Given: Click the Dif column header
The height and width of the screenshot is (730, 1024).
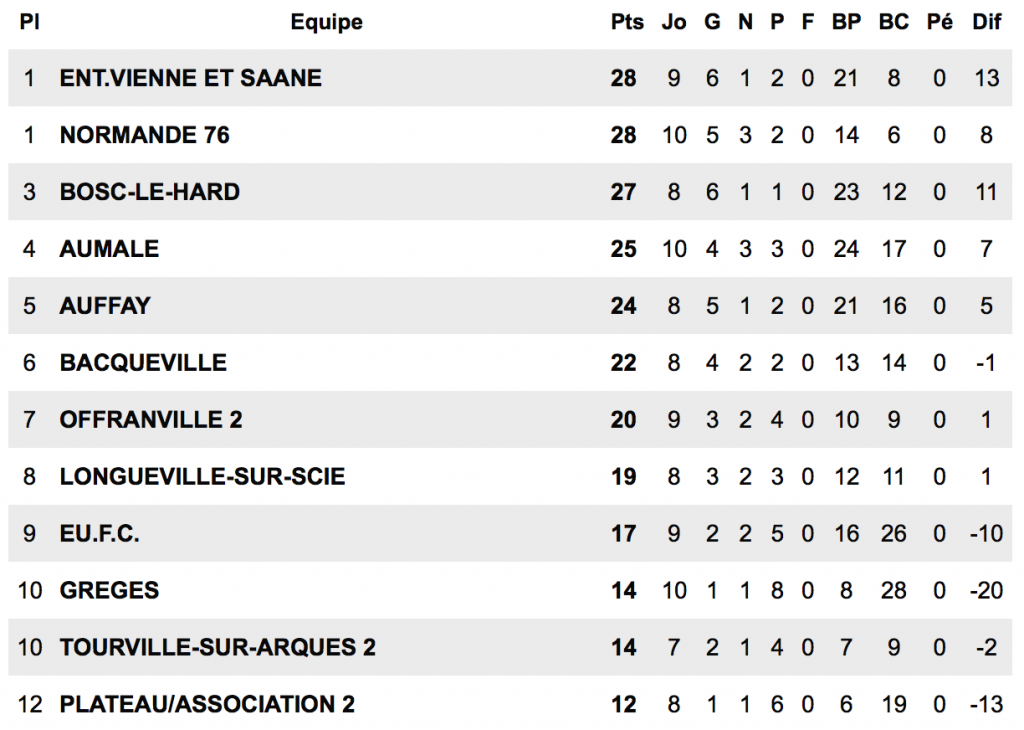Looking at the screenshot, I should pyautogui.click(x=986, y=22).
